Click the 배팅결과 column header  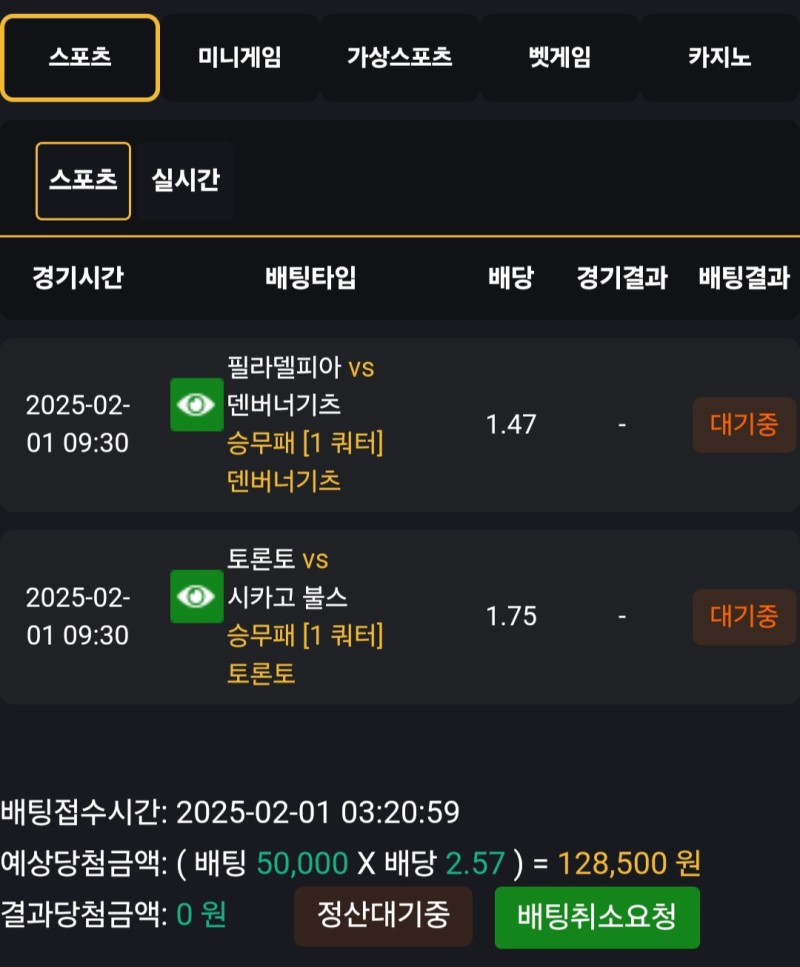click(x=744, y=278)
